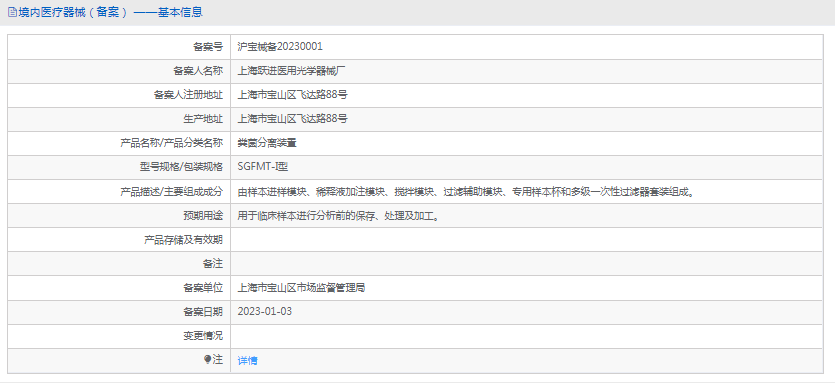This screenshot has width=835, height=383.
Task: Click the 备案号 row label
Action: click(x=208, y=47)
